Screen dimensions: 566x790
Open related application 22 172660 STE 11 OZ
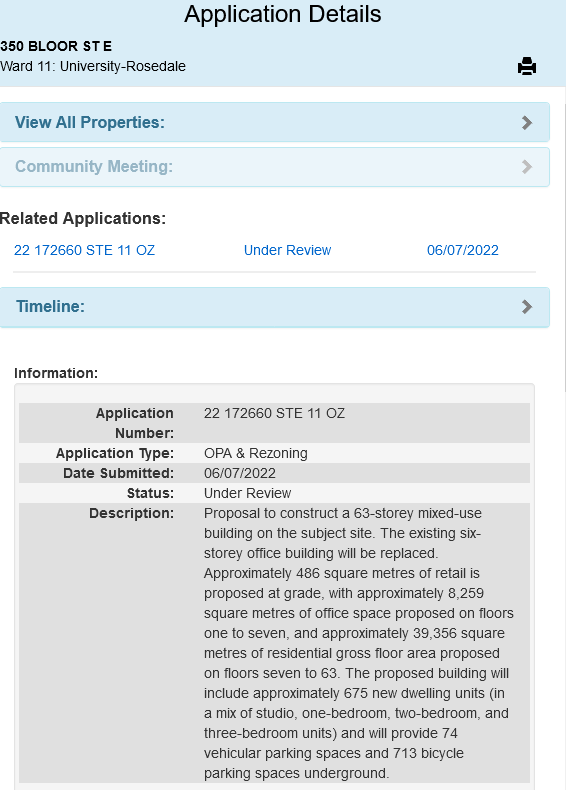[x=84, y=250]
